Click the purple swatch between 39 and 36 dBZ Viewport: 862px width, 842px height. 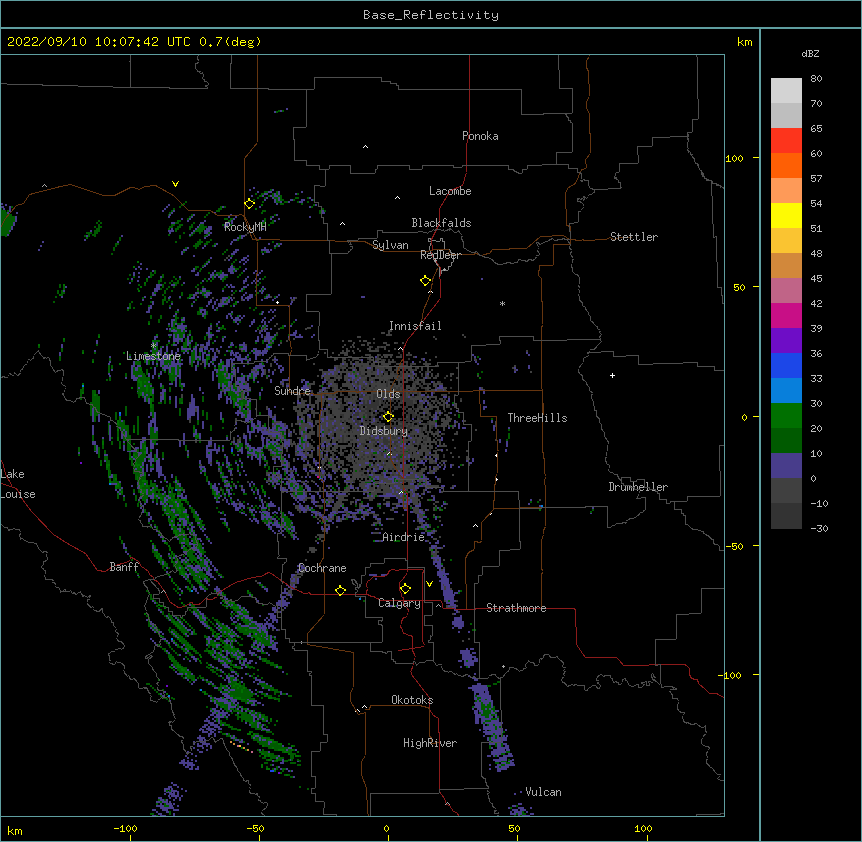point(786,341)
